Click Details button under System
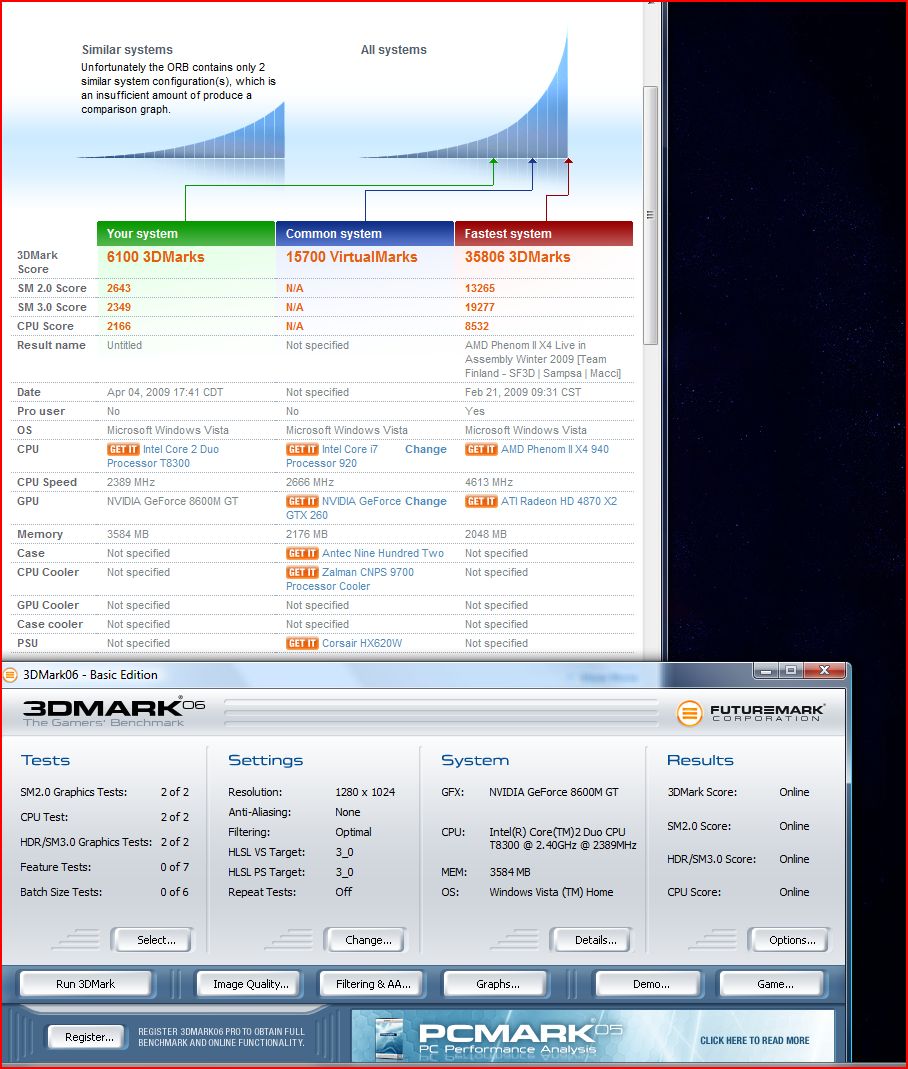908x1069 pixels. pos(590,939)
